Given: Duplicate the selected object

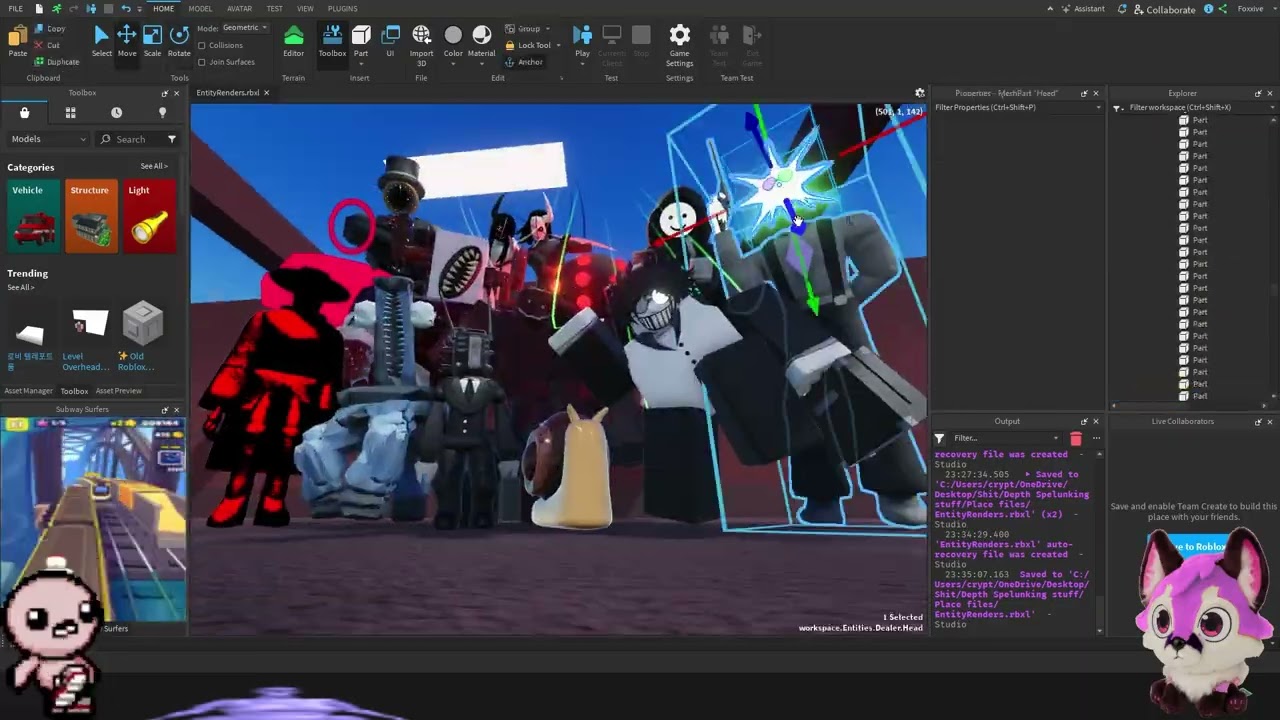Looking at the screenshot, I should pyautogui.click(x=55, y=62).
